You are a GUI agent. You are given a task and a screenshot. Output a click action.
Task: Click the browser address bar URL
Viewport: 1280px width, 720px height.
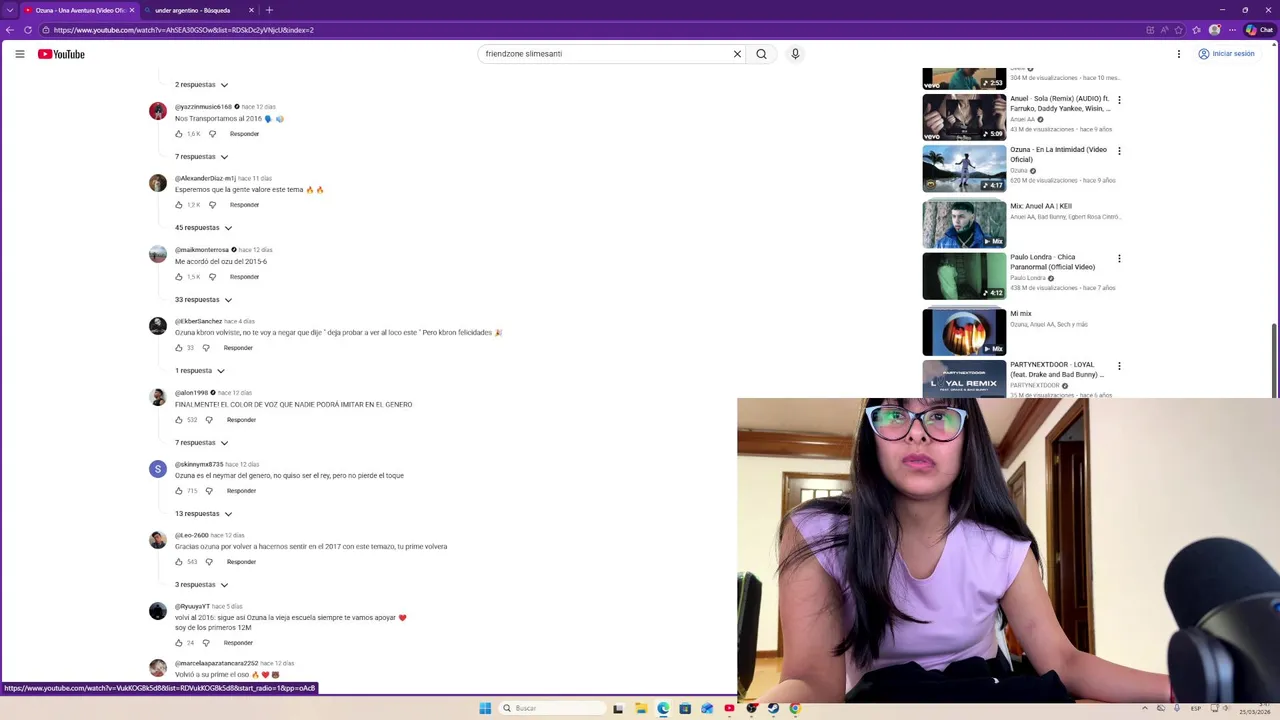(x=184, y=30)
